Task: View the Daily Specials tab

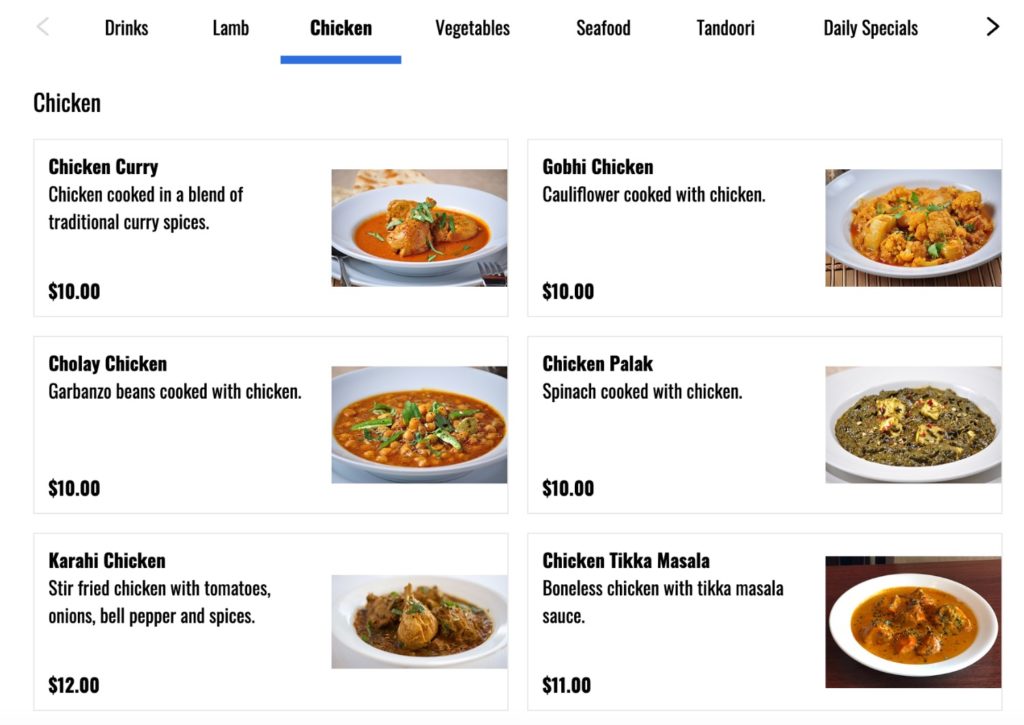Action: click(869, 28)
